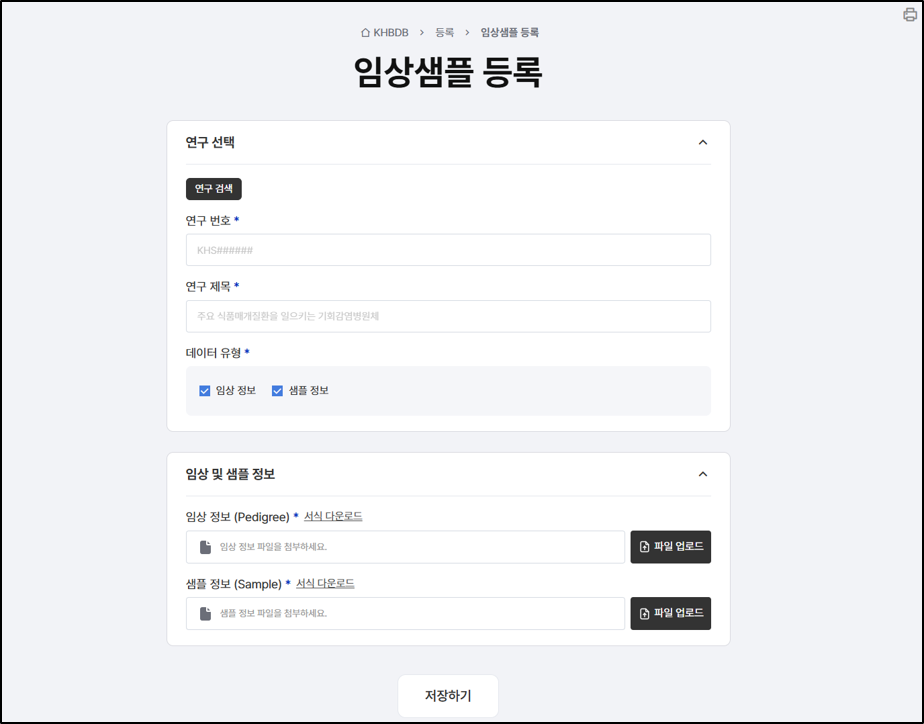Click the upload icon on Sample 파일 업로드 button
The height and width of the screenshot is (724, 924).
click(x=644, y=613)
